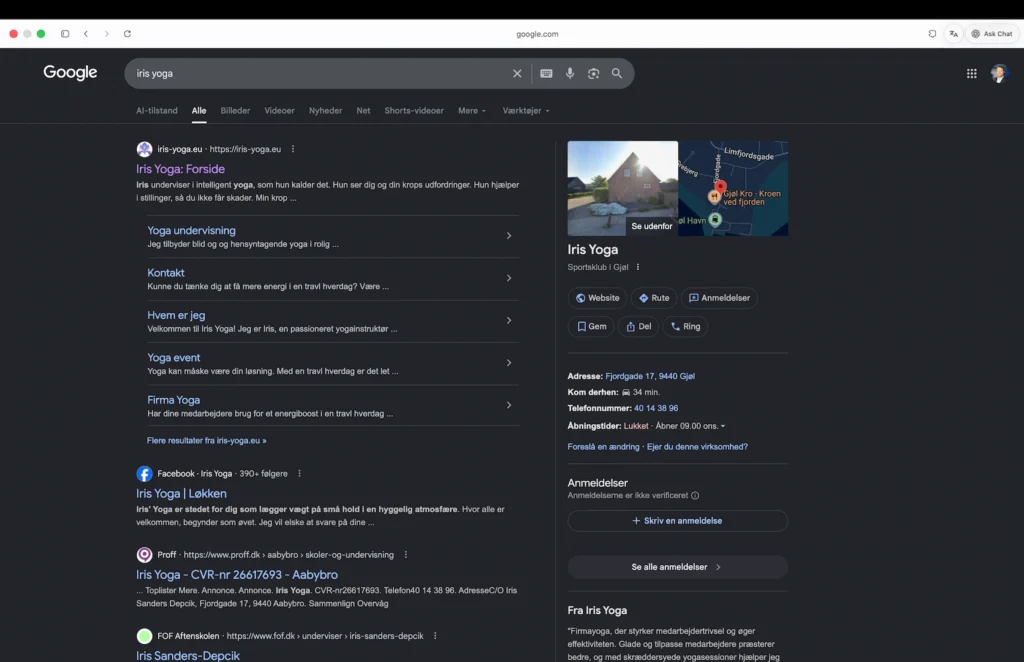Expand opening hours next to Åbner 09.00 ons.
The width and height of the screenshot is (1024, 662).
pyautogui.click(x=722, y=426)
